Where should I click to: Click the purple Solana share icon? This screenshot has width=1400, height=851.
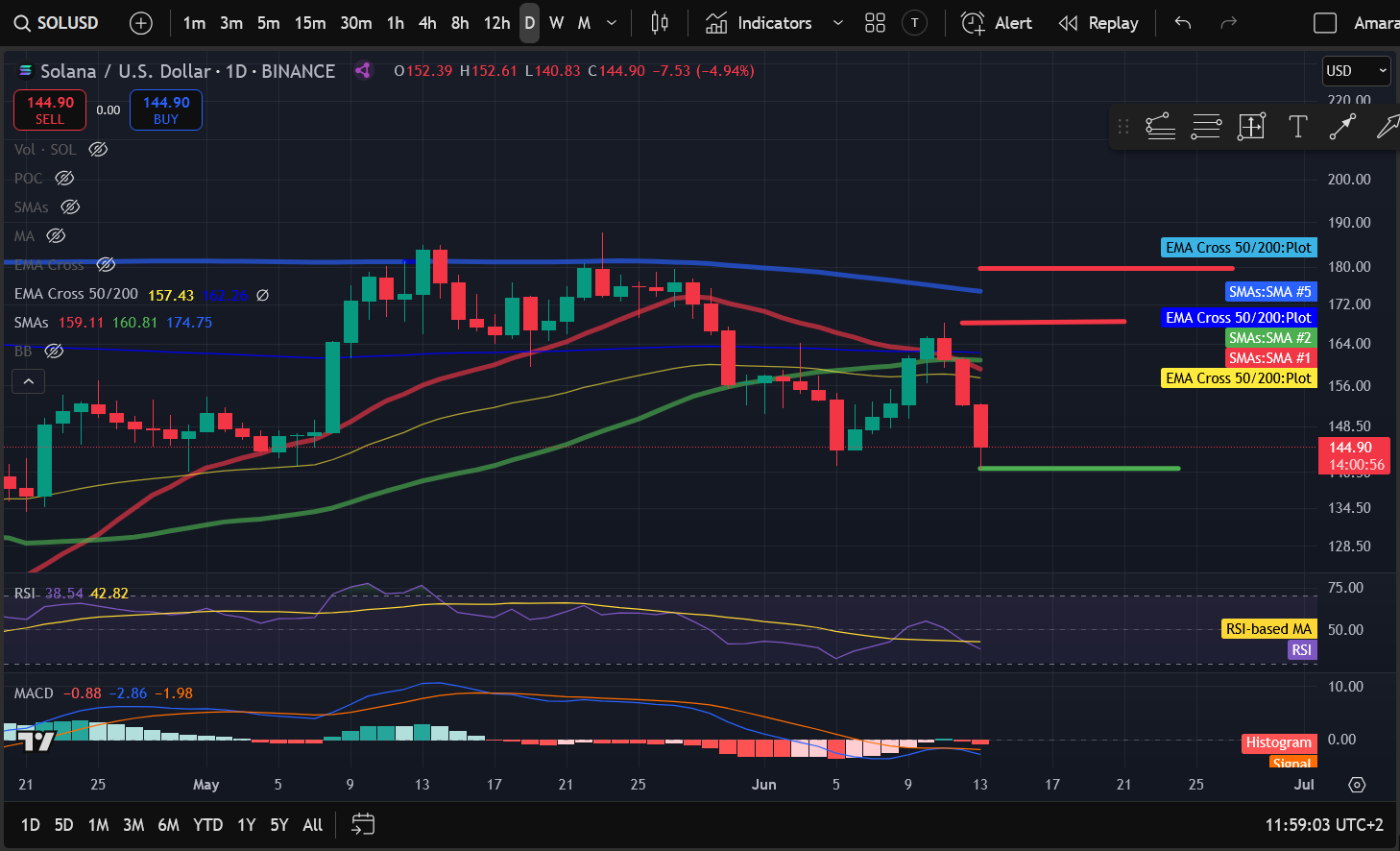pos(363,70)
